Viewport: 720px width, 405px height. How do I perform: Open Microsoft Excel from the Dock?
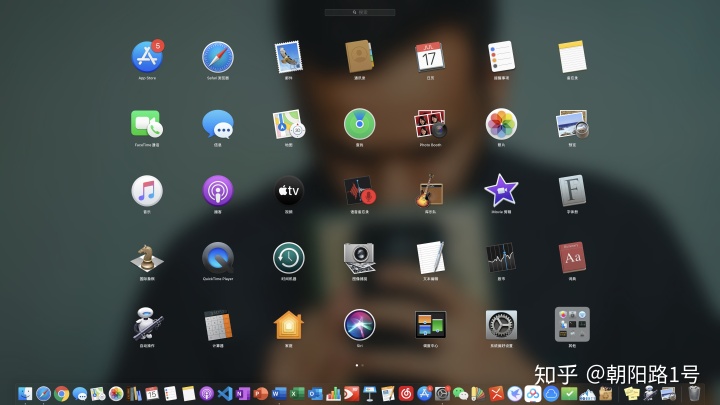(297, 394)
